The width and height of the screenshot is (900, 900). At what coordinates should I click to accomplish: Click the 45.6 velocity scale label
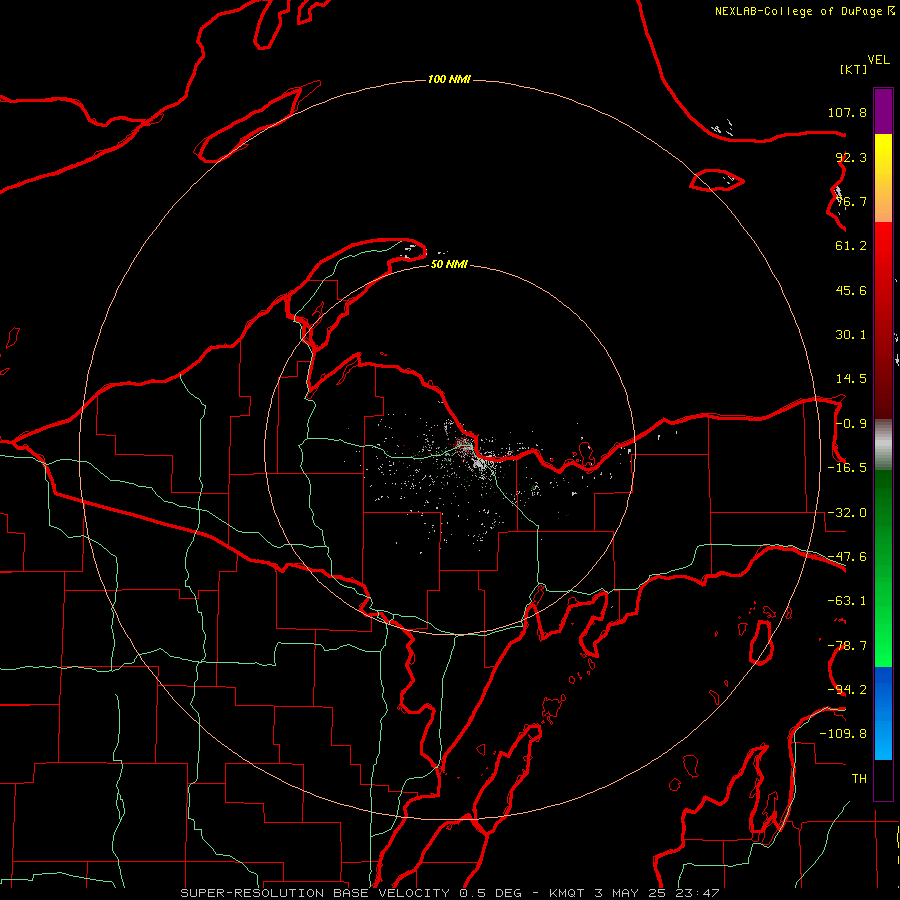click(851, 290)
